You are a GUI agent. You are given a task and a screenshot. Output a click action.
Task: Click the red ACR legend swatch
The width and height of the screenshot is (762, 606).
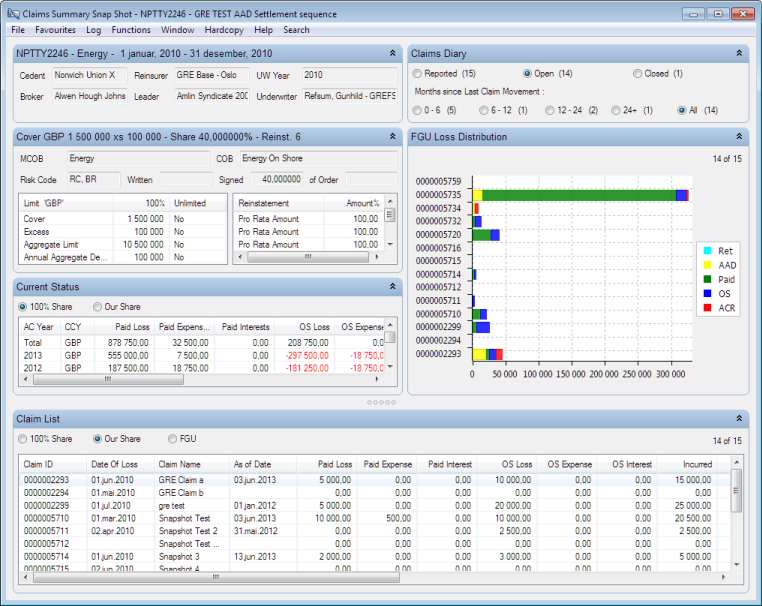(x=708, y=308)
